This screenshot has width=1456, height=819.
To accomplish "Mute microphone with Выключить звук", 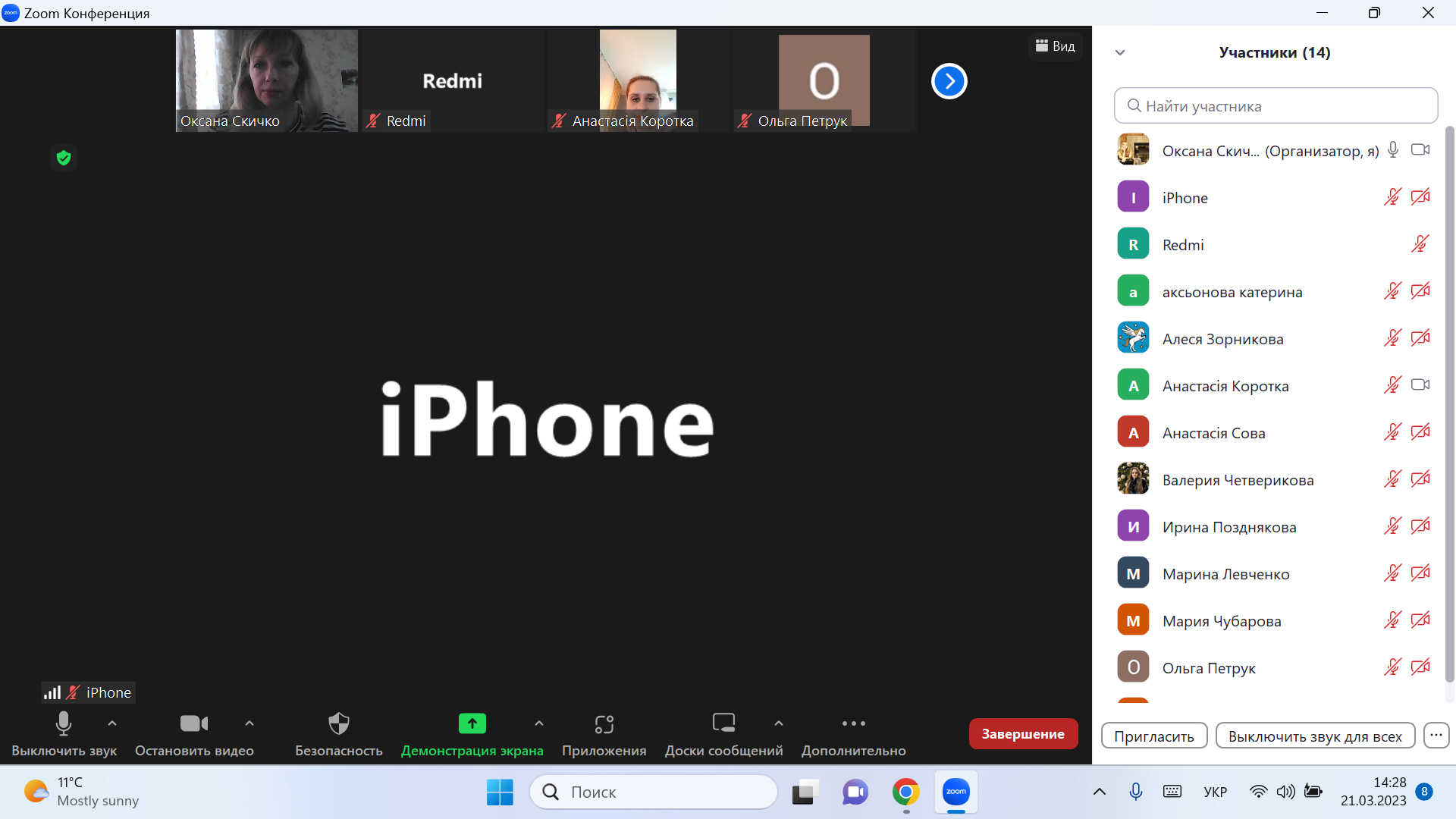I will (64, 733).
